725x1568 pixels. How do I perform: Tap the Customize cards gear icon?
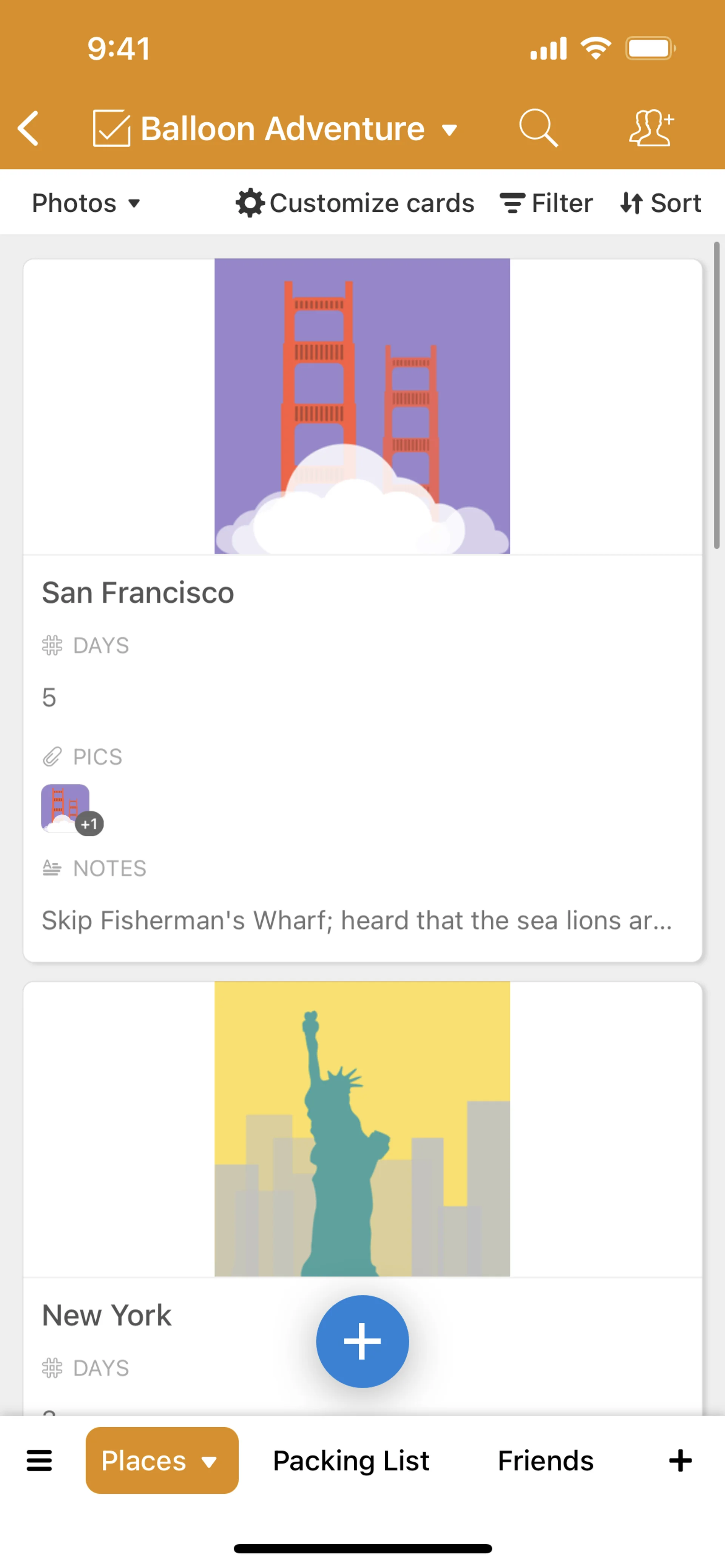250,203
